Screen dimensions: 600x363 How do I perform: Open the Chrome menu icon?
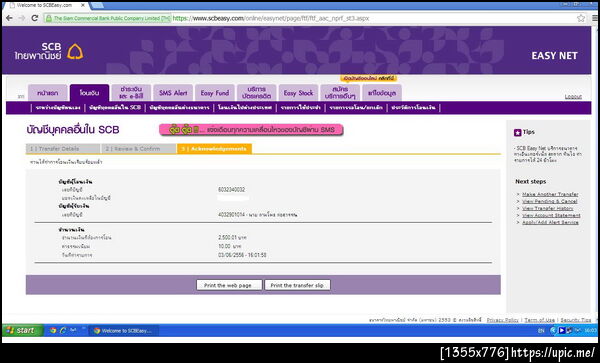(x=595, y=18)
